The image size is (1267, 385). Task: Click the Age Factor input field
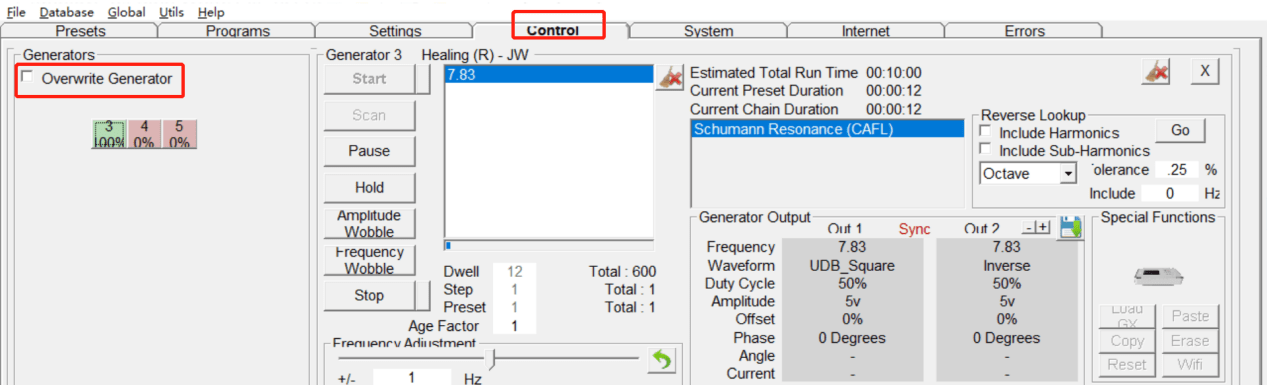(x=514, y=325)
